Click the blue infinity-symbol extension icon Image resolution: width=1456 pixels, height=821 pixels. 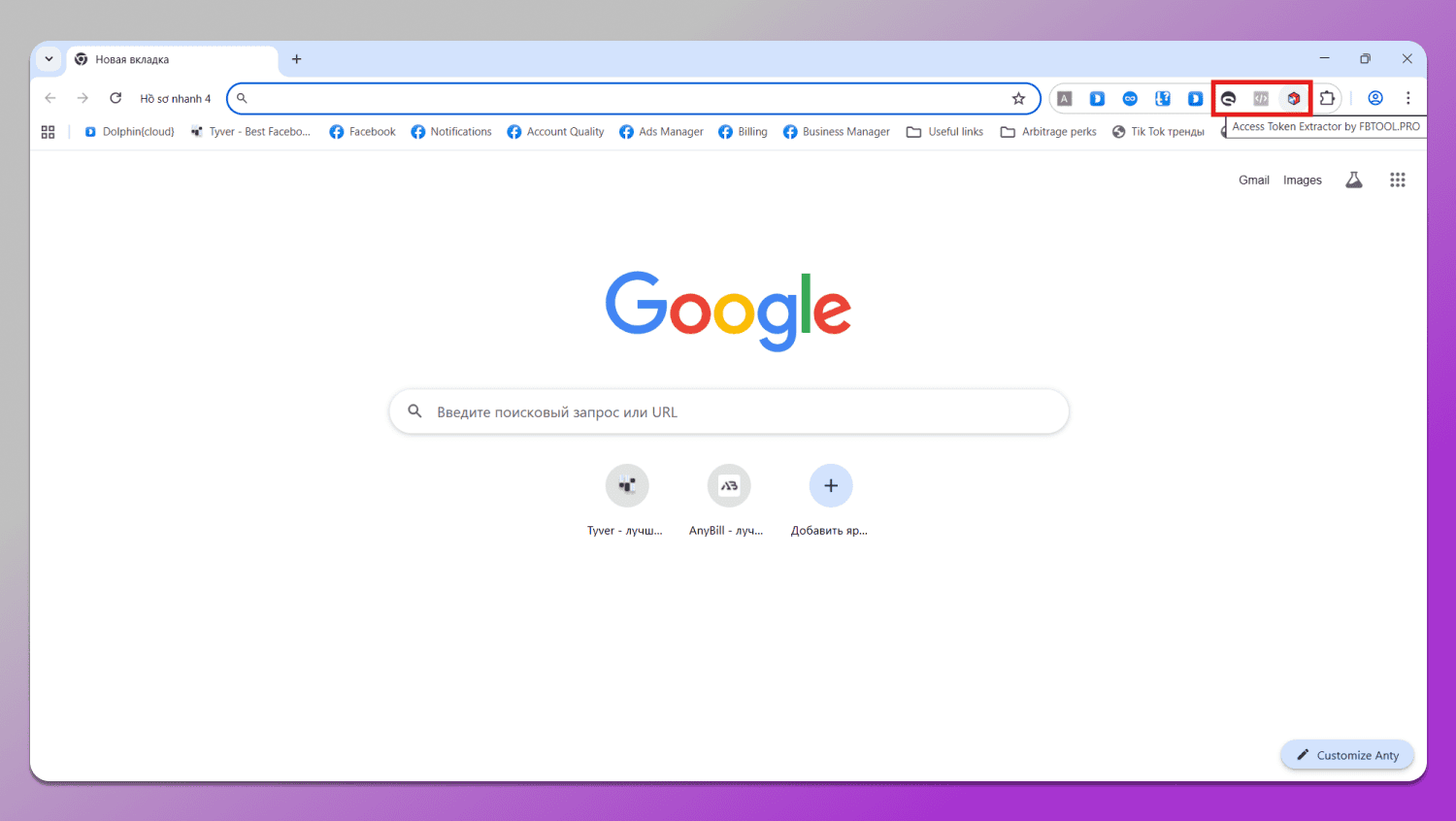pos(1130,98)
